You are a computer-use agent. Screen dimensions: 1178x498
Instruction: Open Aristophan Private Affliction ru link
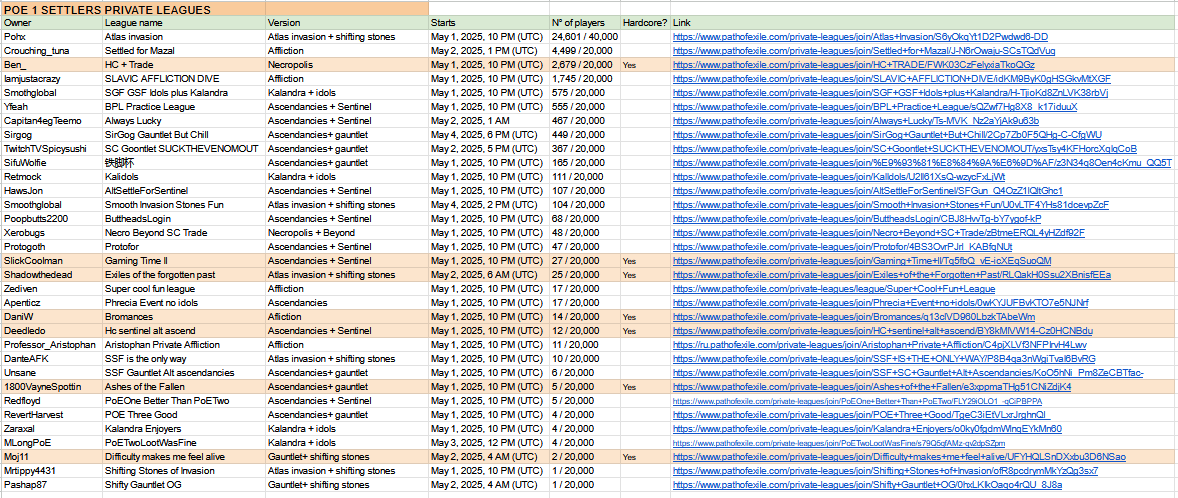880,345
